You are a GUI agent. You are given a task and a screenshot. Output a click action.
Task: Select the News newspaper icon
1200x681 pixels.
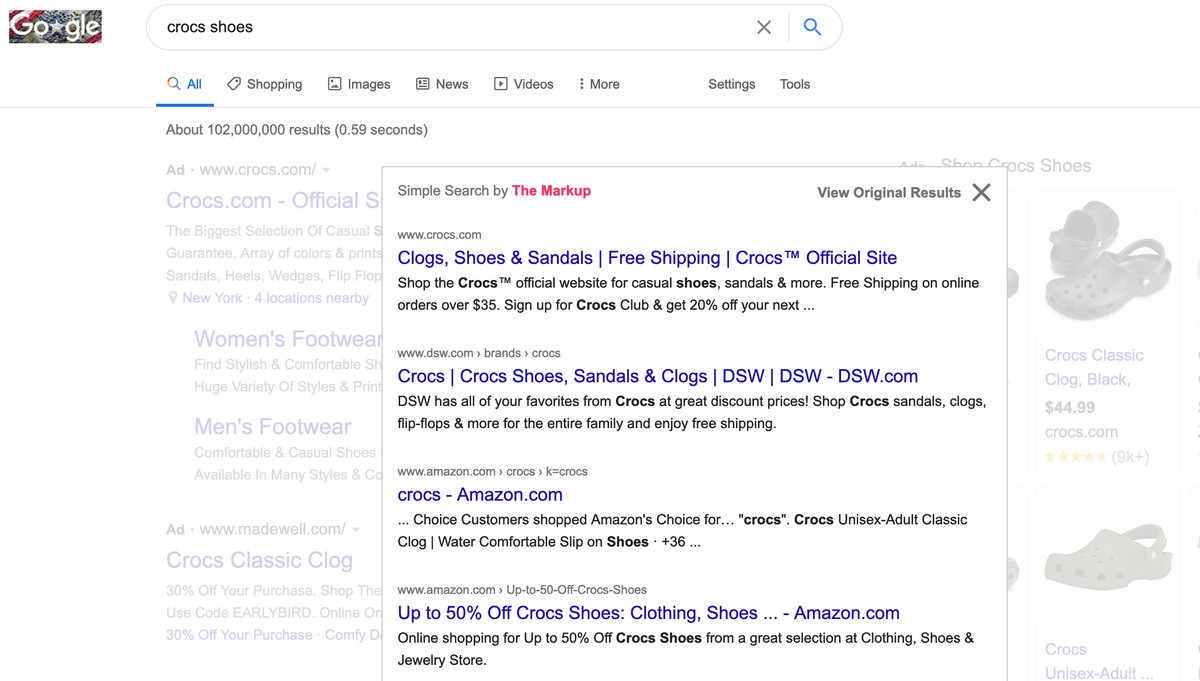[424, 84]
